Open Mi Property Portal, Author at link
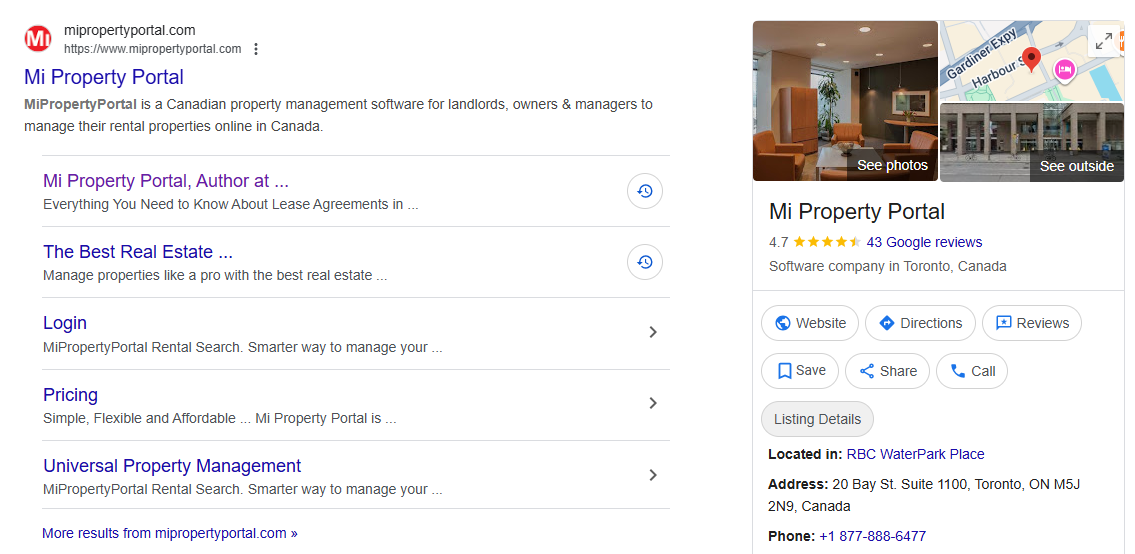Viewport: 1135px width, 554px height. point(166,180)
